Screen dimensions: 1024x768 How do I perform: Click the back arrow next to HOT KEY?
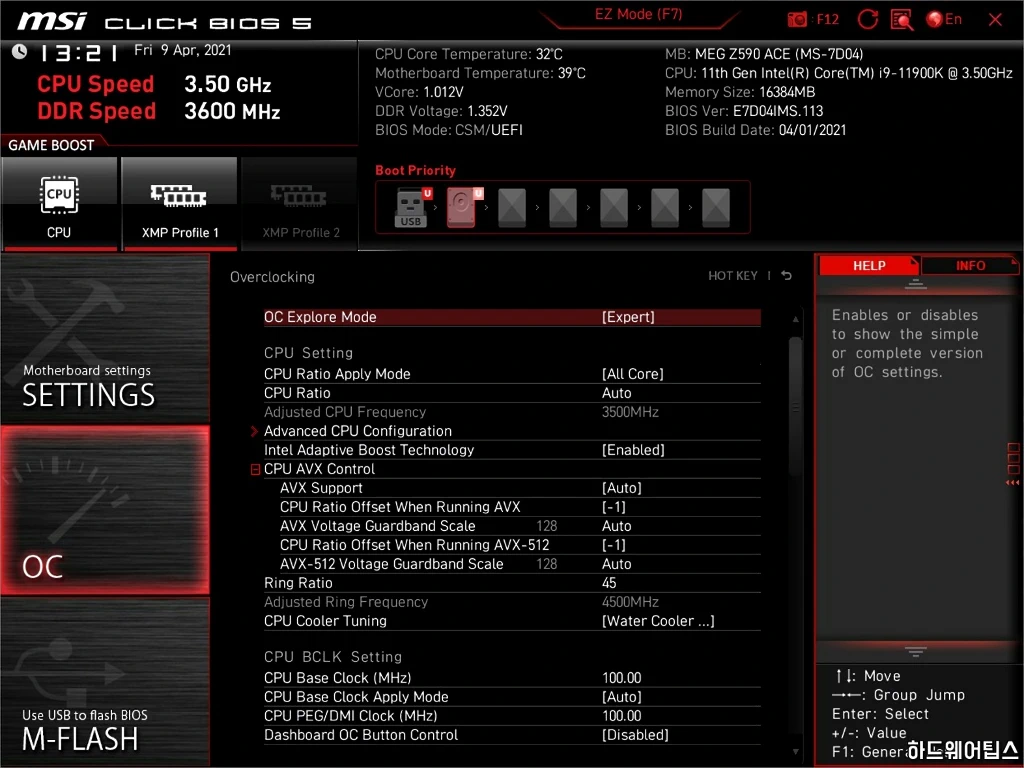coord(786,276)
